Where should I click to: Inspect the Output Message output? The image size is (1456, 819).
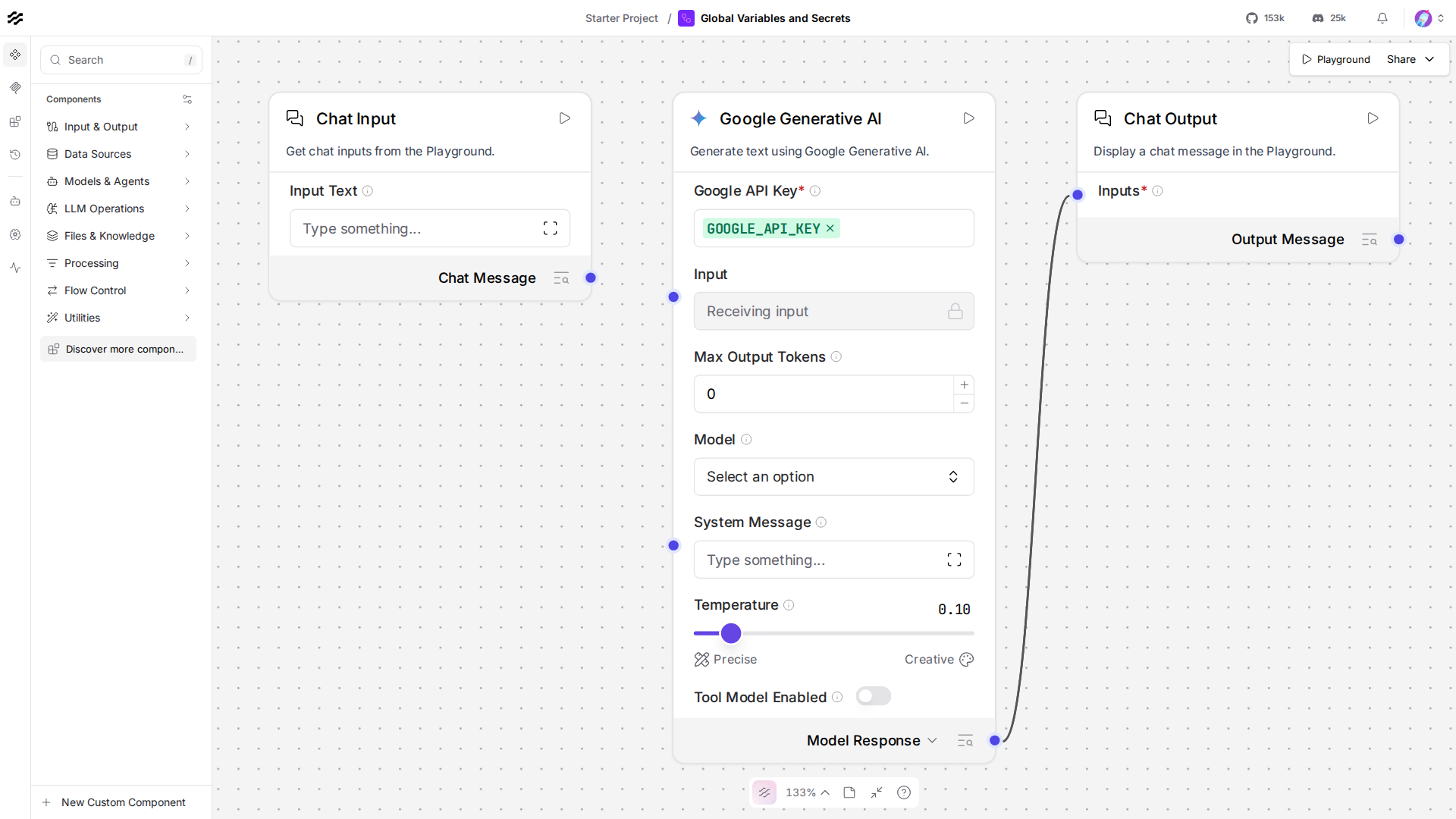(x=1370, y=240)
